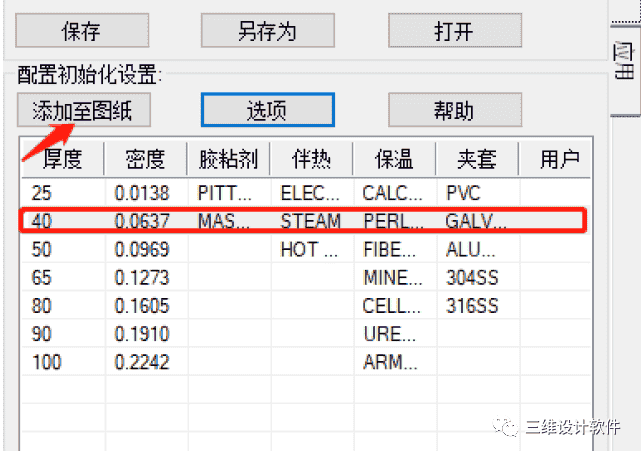
Task: Select density value 0.0637
Action: pos(142,221)
